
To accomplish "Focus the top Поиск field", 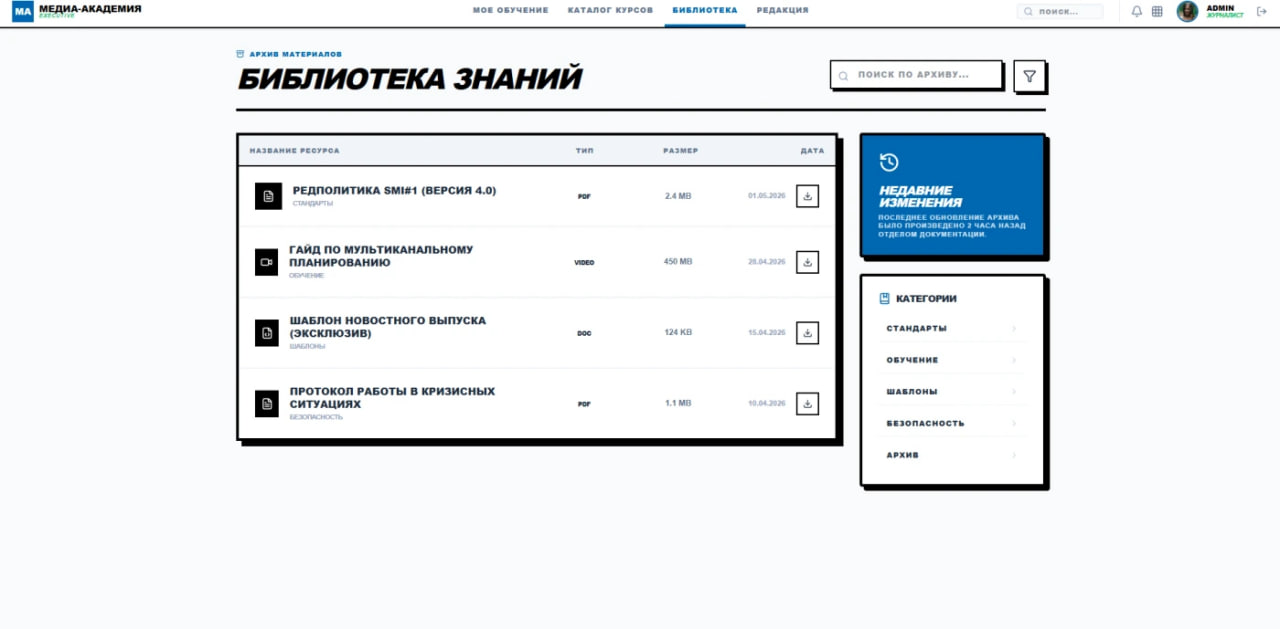I will [x=1060, y=12].
